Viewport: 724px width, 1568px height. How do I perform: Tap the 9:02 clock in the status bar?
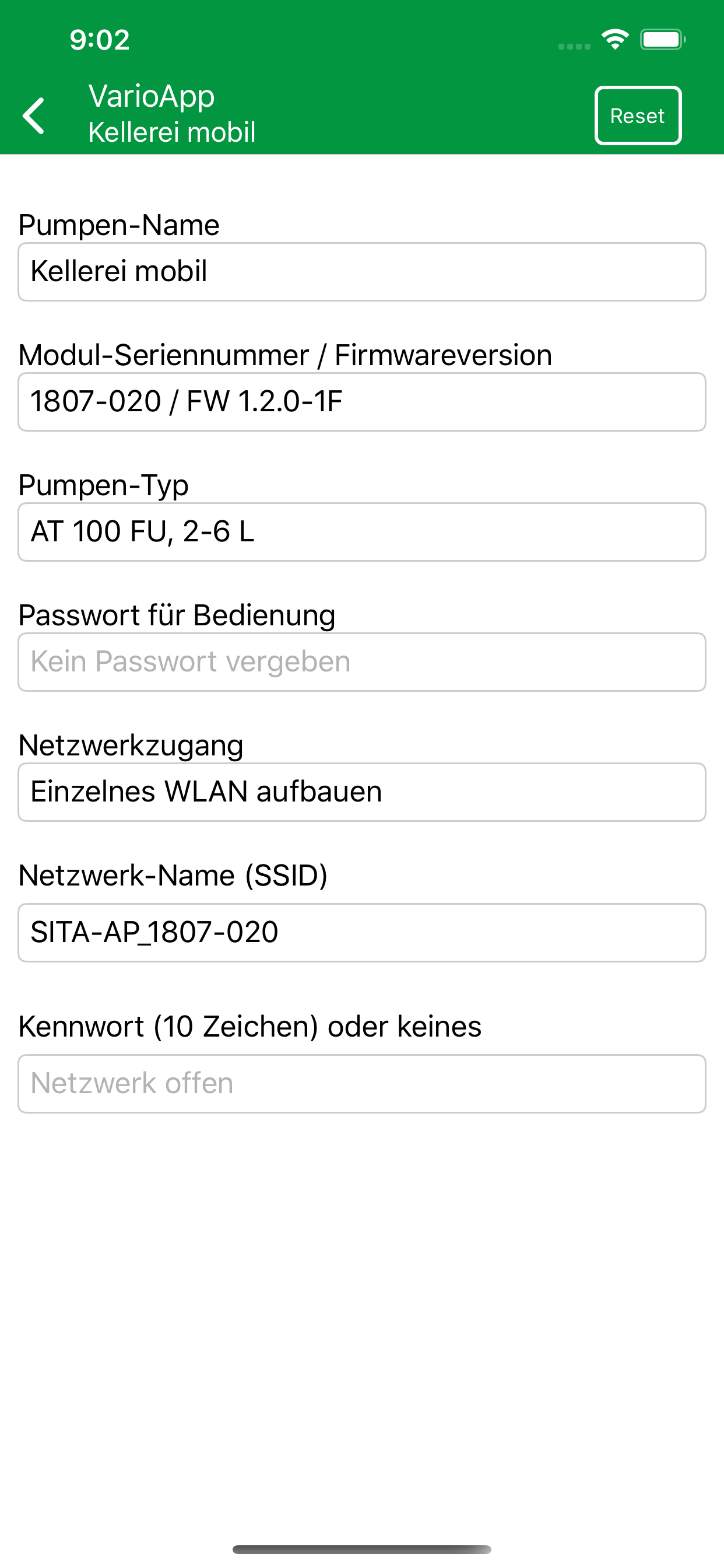tap(100, 40)
